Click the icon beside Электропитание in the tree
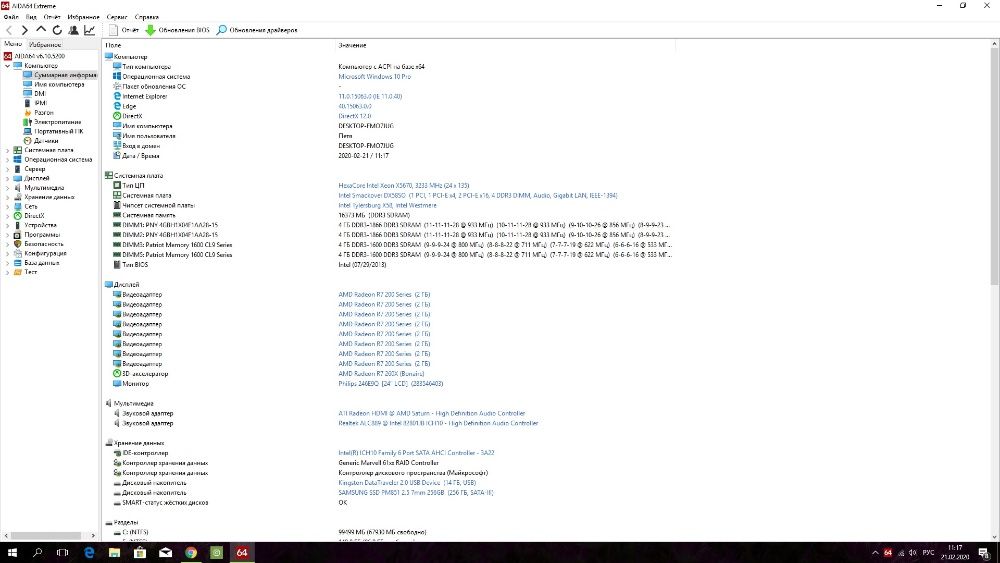The width and height of the screenshot is (1000, 563). tap(27, 122)
